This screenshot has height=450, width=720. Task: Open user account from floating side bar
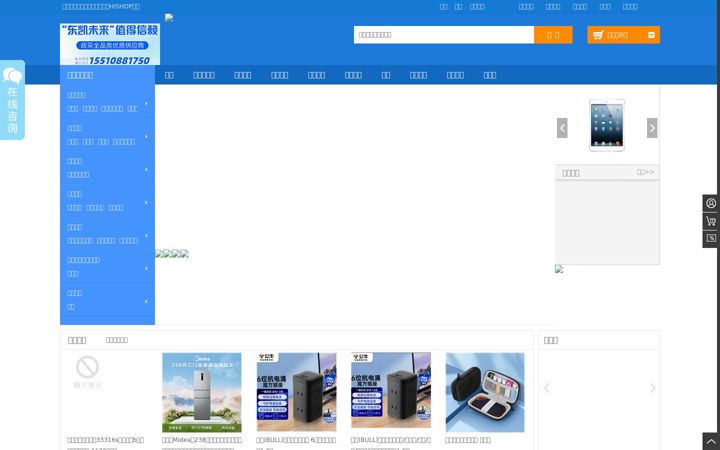711,203
